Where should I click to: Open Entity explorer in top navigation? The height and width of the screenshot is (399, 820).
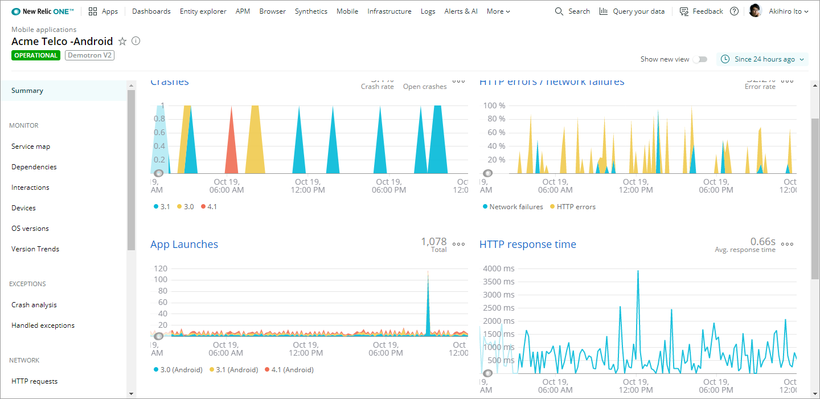(203, 11)
